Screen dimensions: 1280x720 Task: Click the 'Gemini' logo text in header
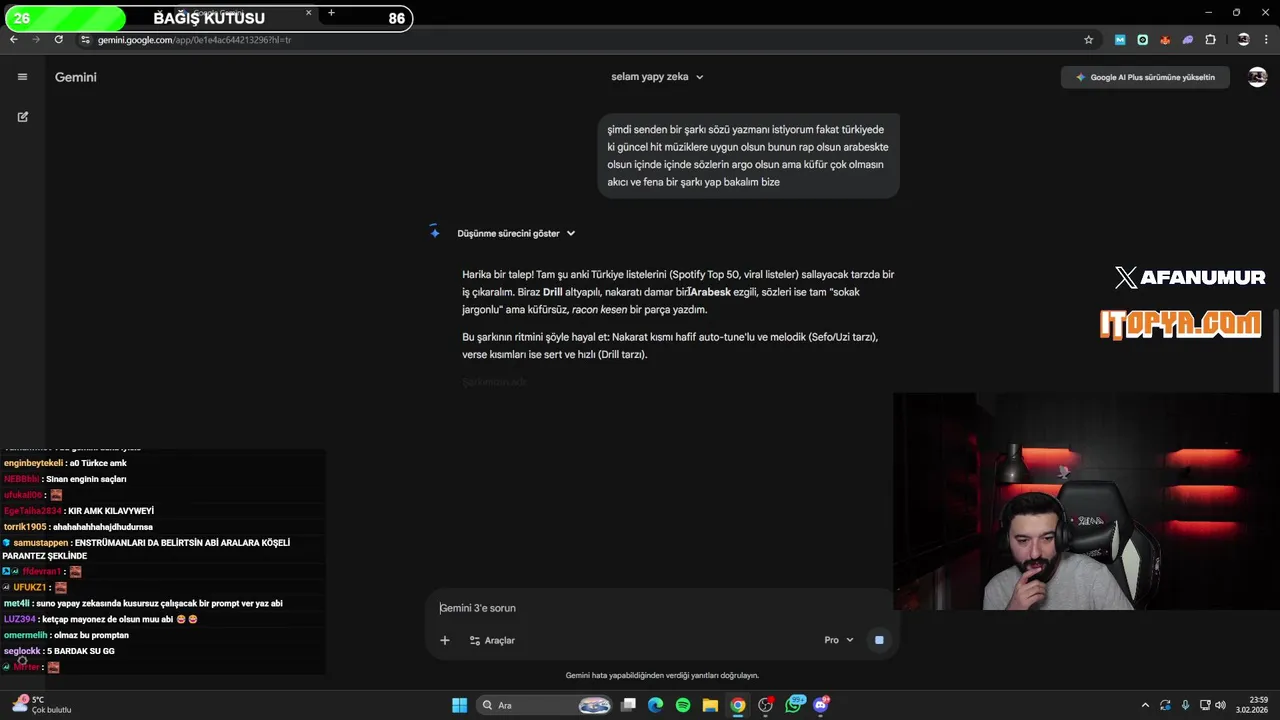[76, 77]
